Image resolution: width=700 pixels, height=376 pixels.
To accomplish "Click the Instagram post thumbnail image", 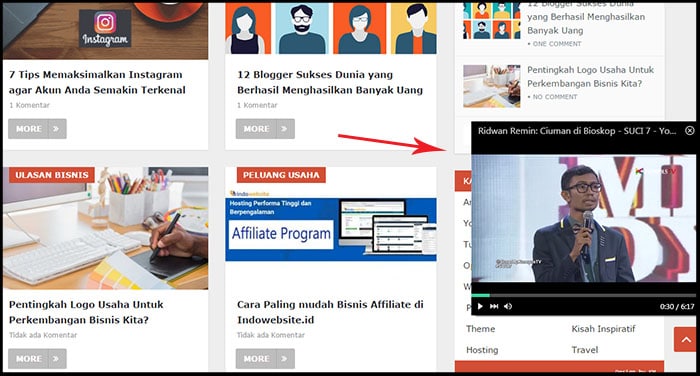I will [105, 30].
